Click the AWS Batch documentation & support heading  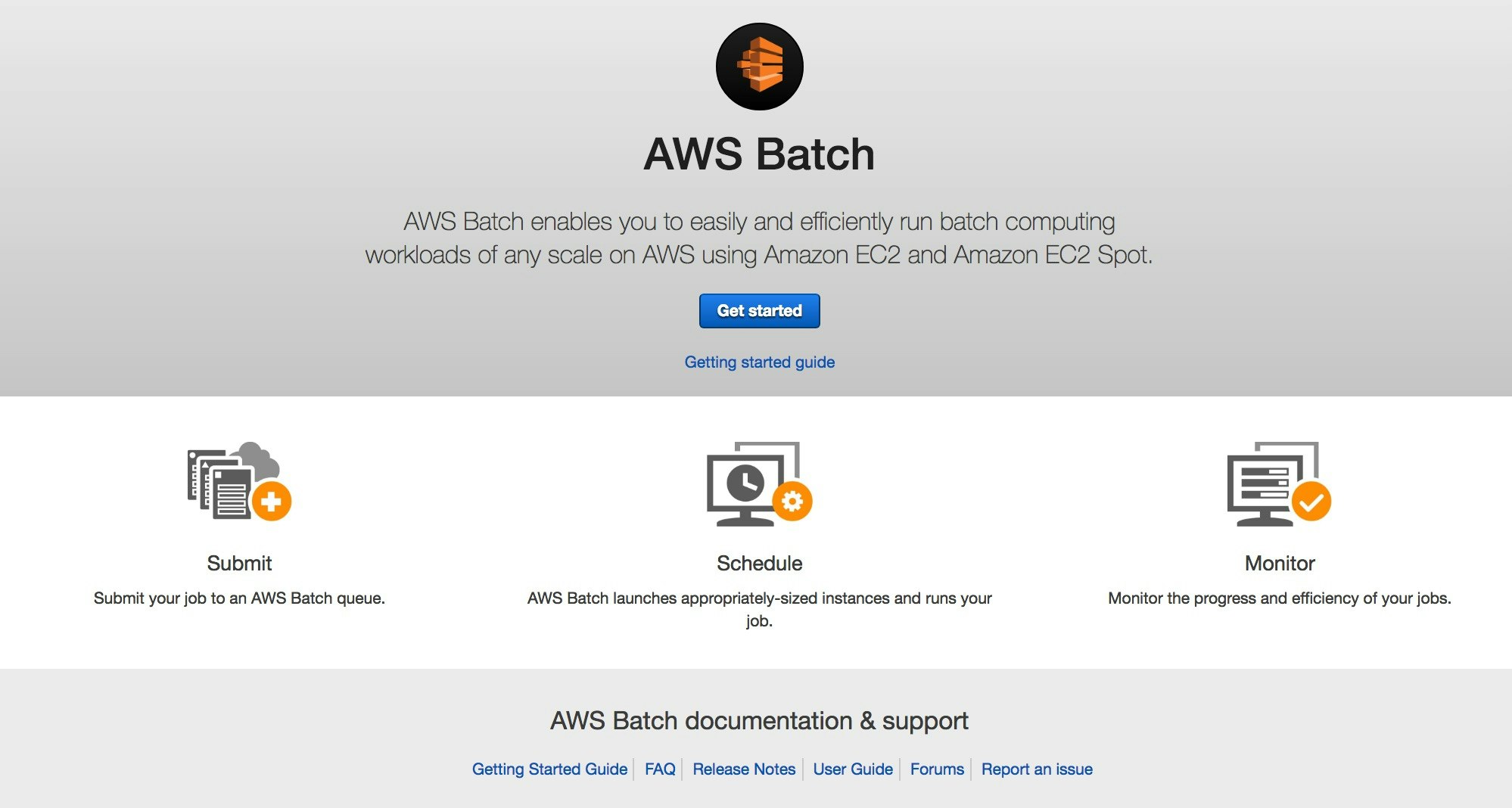tap(759, 721)
